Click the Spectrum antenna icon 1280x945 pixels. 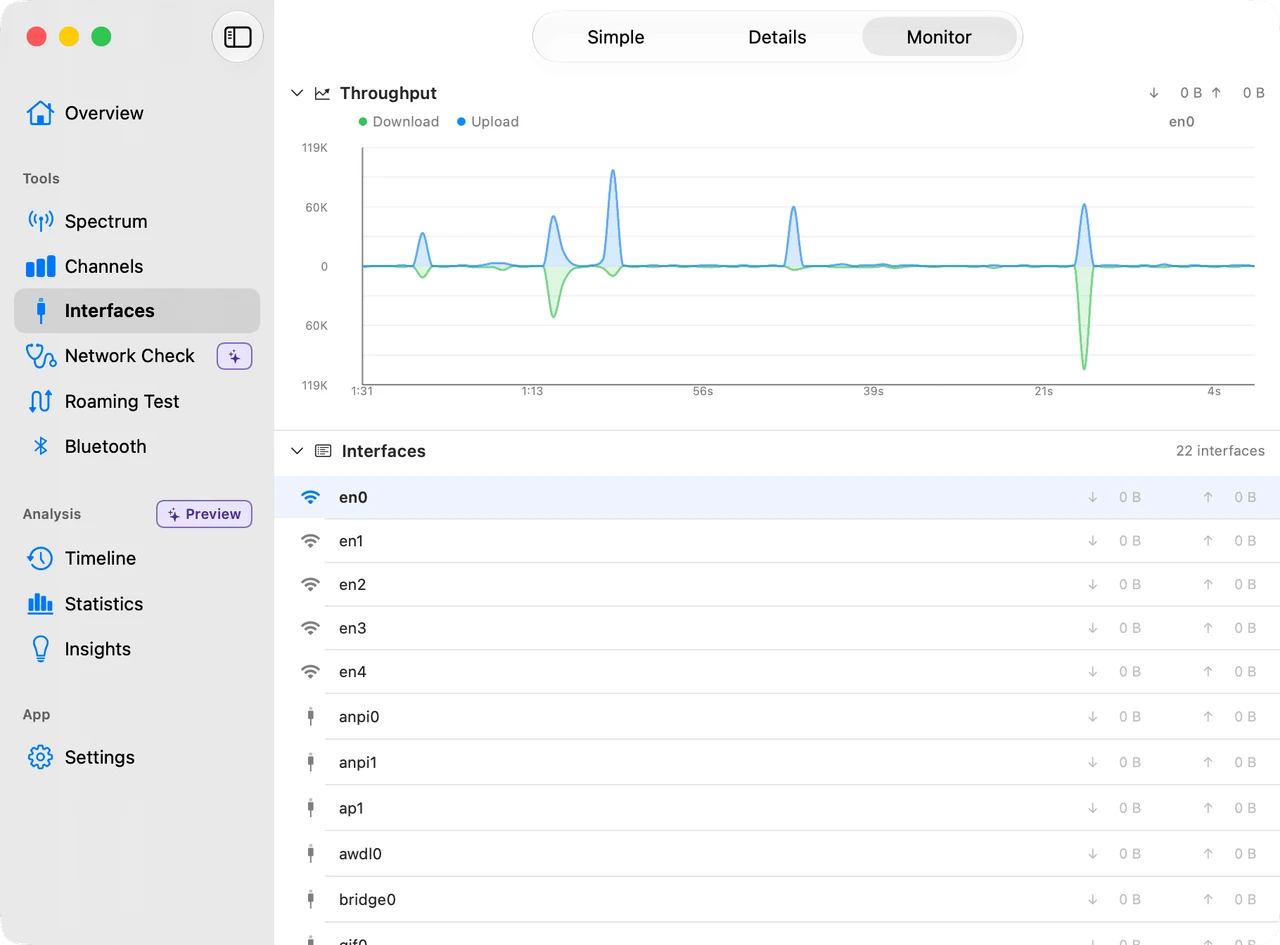[x=40, y=221]
